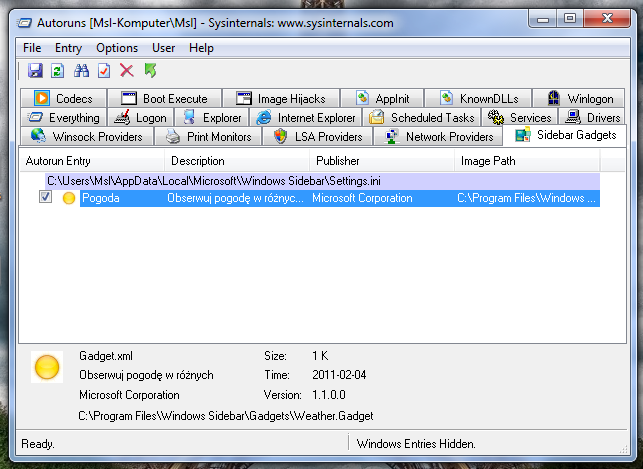Click the Refresh toolbar icon

[57, 71]
